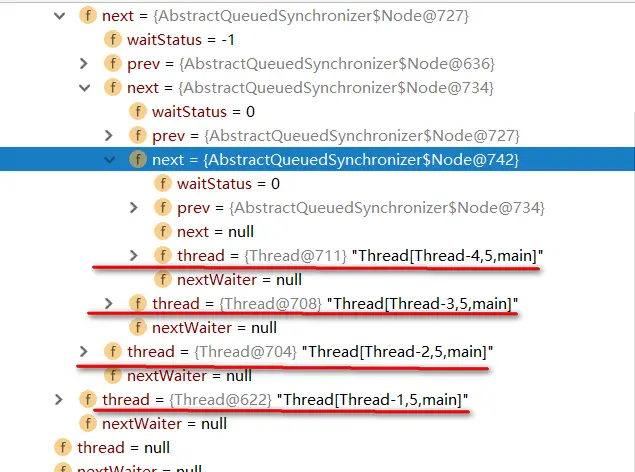The width and height of the screenshot is (635, 472).
Task: Expand the Thread@711 Thread-4 entry
Action: [134, 255]
